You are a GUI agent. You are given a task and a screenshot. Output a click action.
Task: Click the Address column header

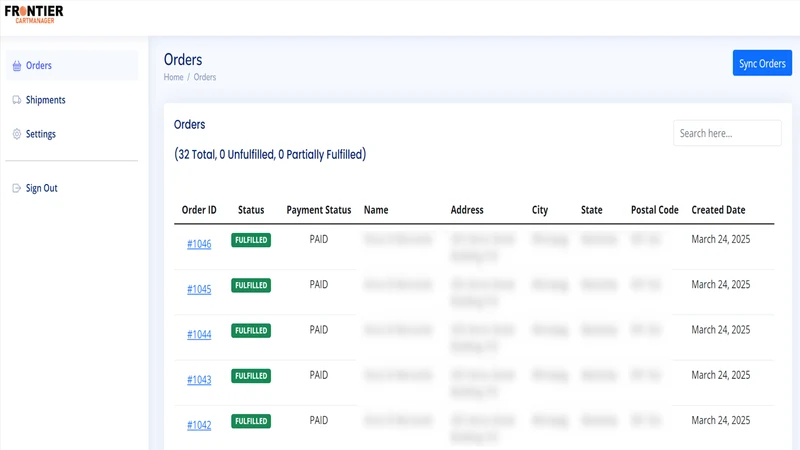pyautogui.click(x=467, y=210)
